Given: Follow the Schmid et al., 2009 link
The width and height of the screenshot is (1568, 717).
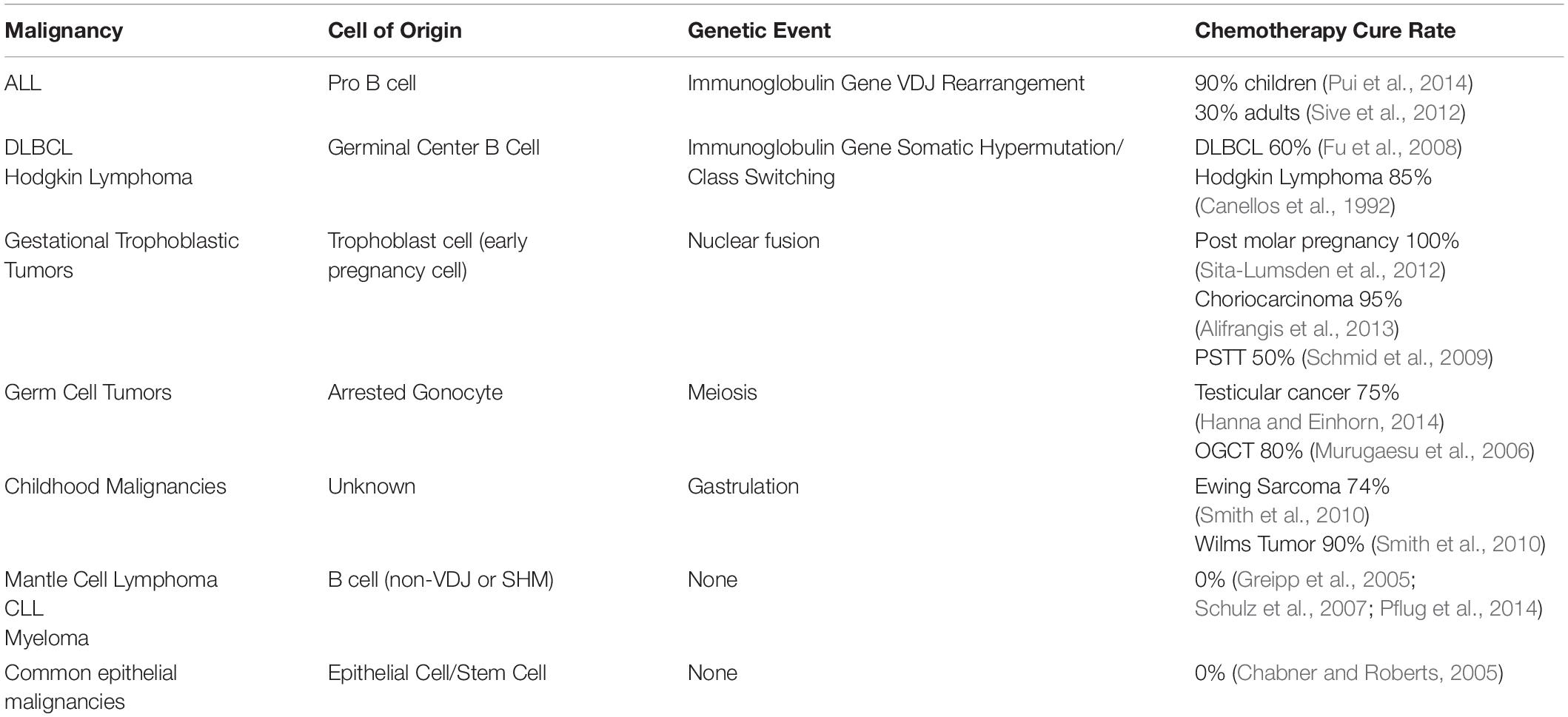Looking at the screenshot, I should pyautogui.click(x=1397, y=357).
